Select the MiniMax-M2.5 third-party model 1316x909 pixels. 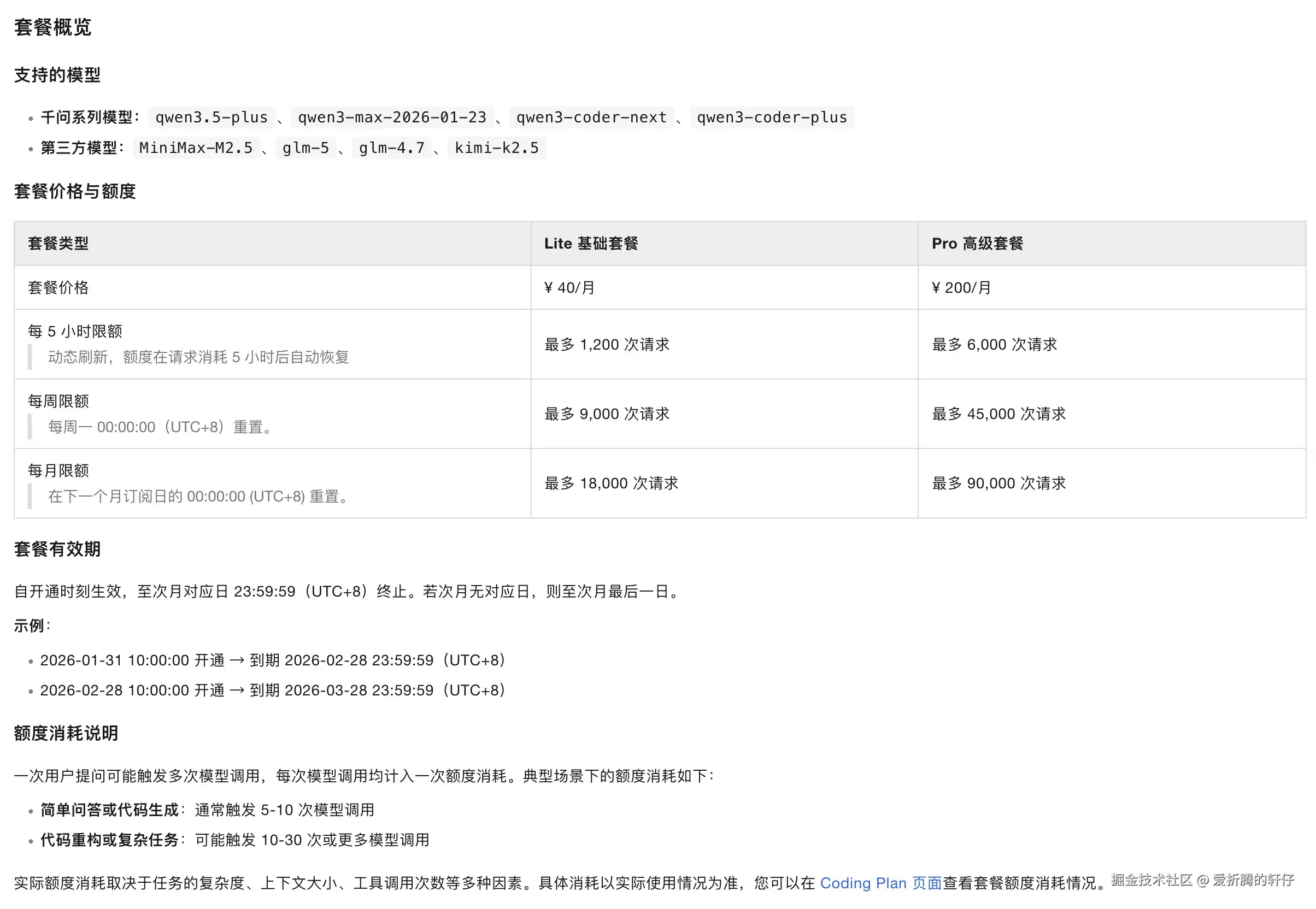pyautogui.click(x=197, y=148)
